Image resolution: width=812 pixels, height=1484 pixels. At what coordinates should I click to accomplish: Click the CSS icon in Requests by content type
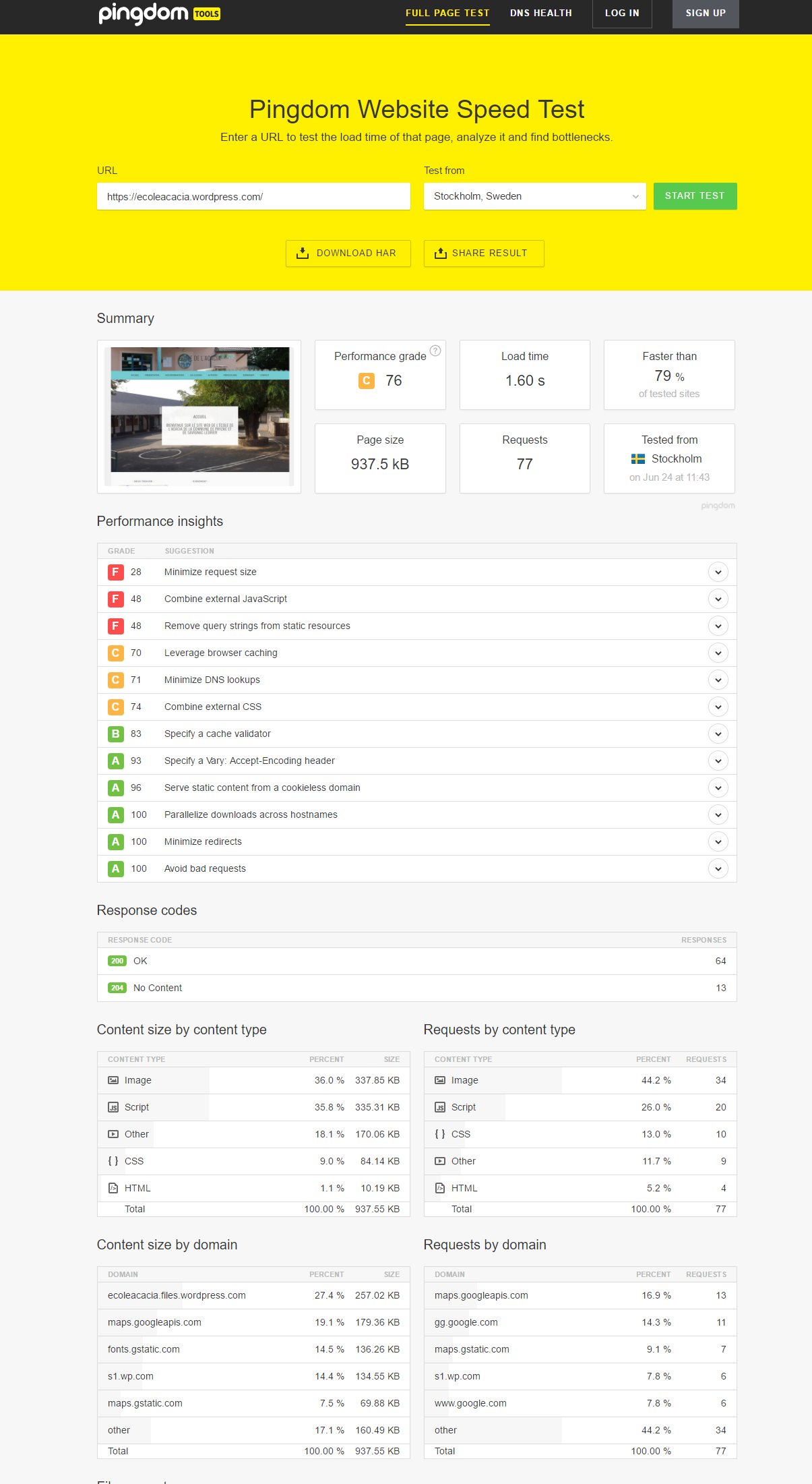pyautogui.click(x=440, y=1134)
